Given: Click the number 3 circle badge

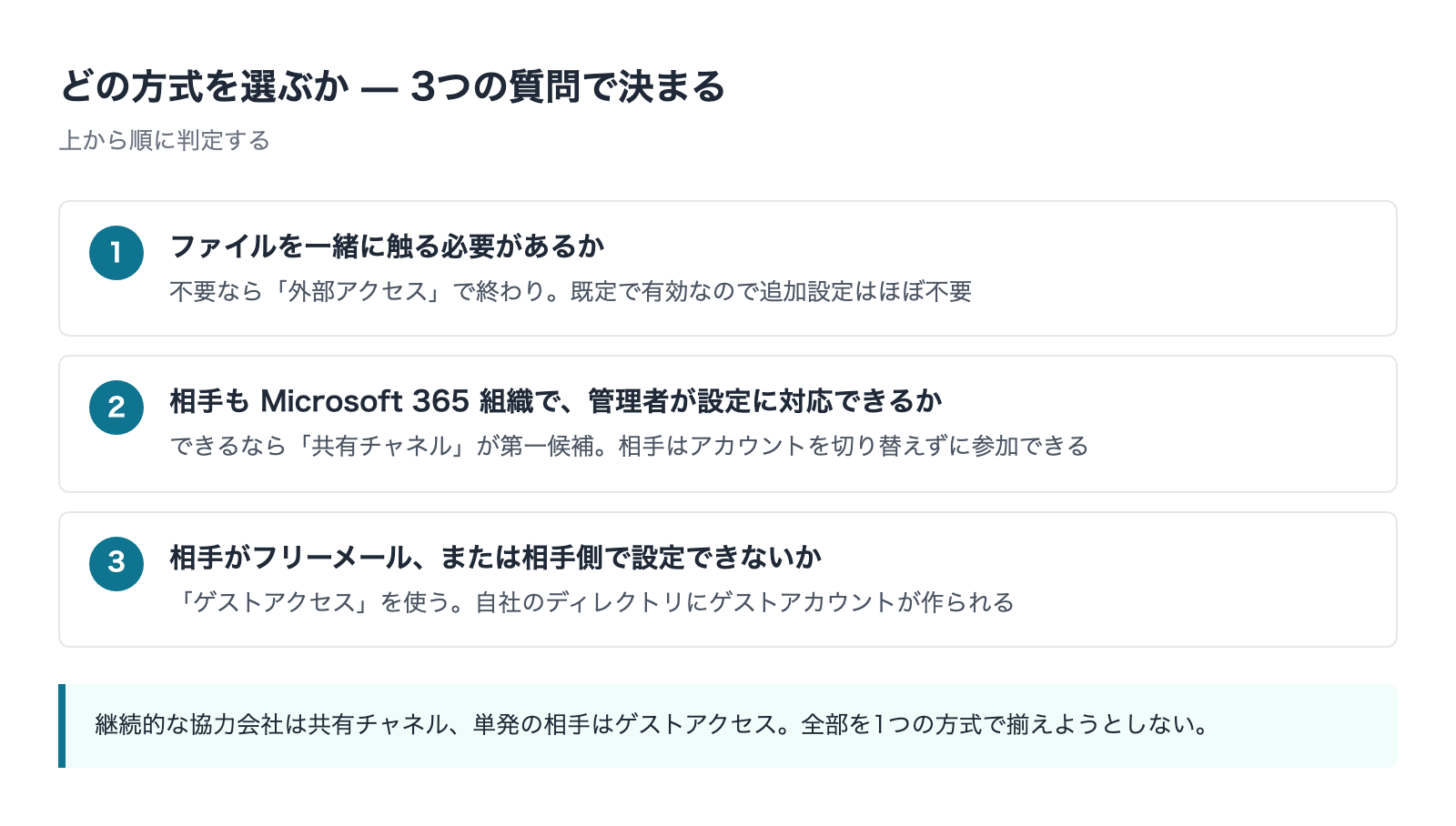Looking at the screenshot, I should [116, 564].
